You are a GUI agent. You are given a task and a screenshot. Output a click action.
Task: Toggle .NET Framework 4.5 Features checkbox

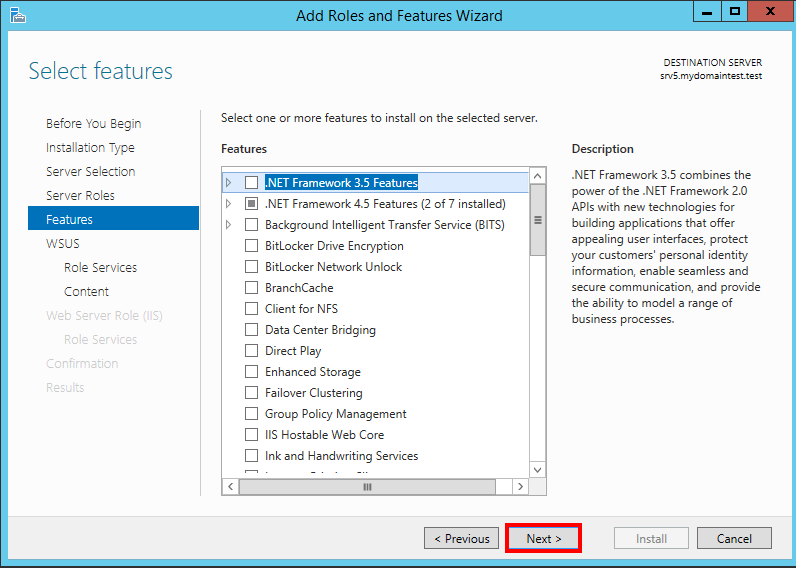click(251, 204)
